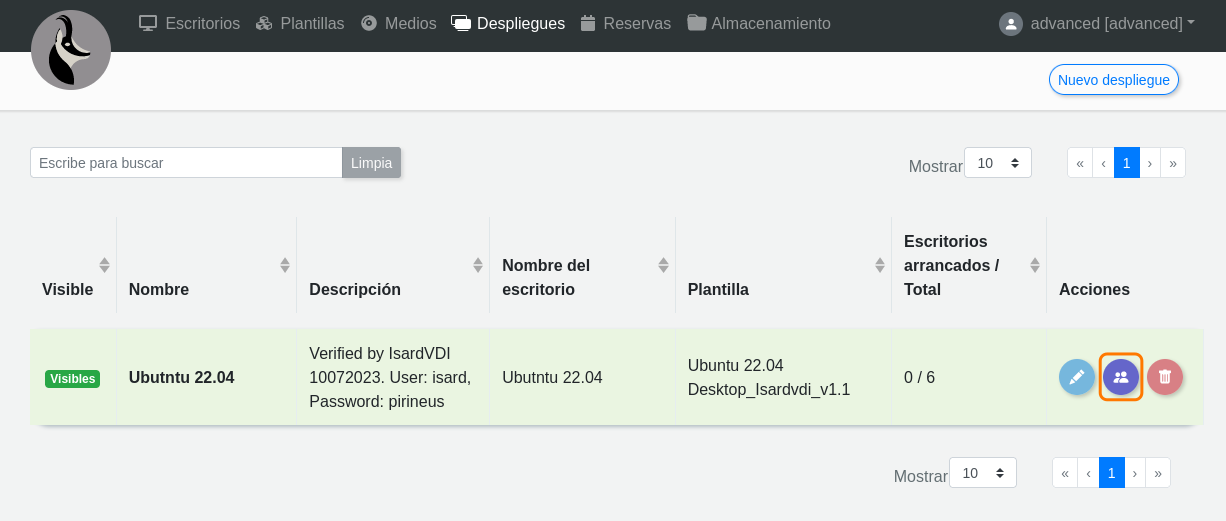Sort by the Visible column arrows
The image size is (1226, 521).
click(x=104, y=265)
